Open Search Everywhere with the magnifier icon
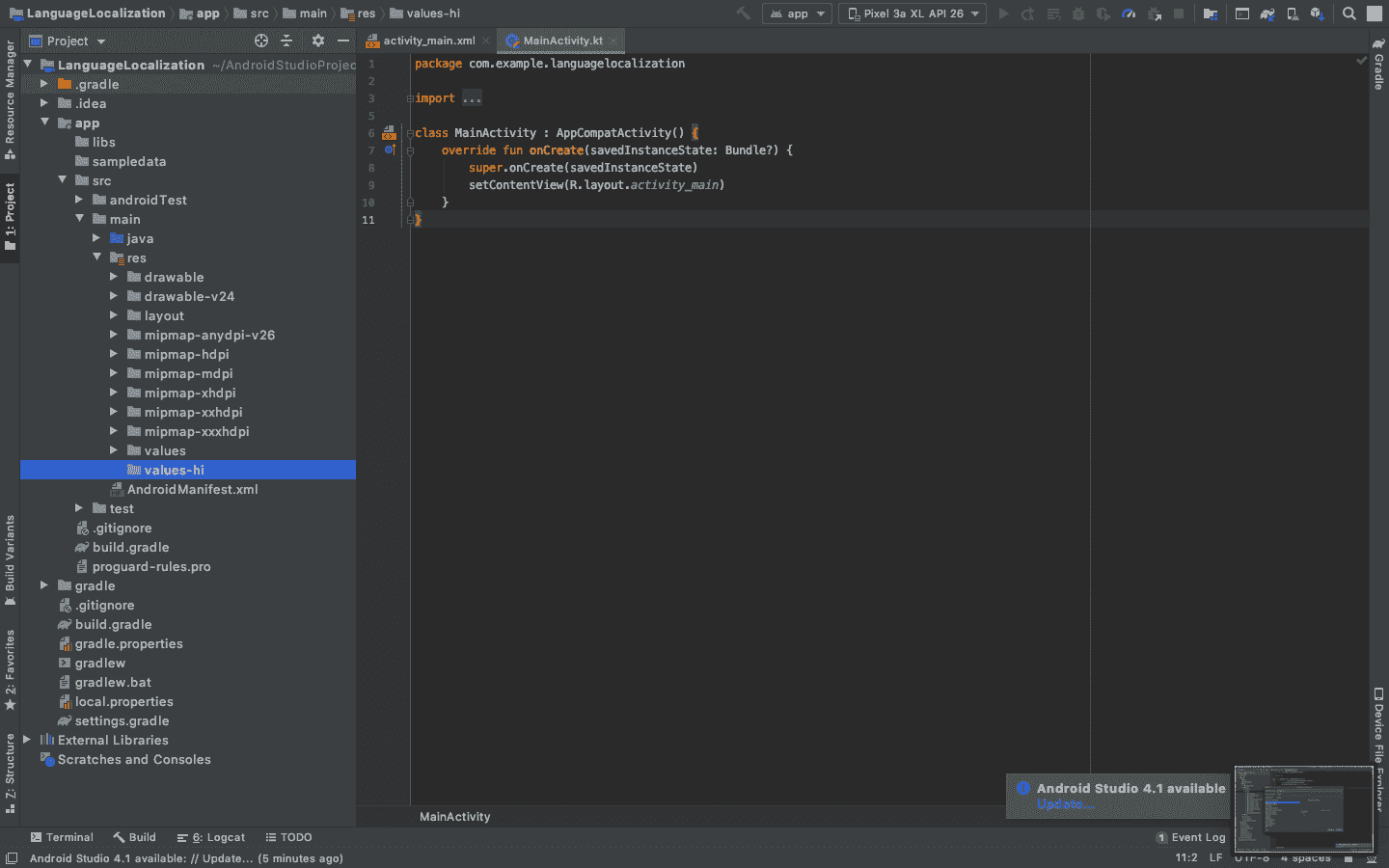The height and width of the screenshot is (868, 1389). point(1348,13)
